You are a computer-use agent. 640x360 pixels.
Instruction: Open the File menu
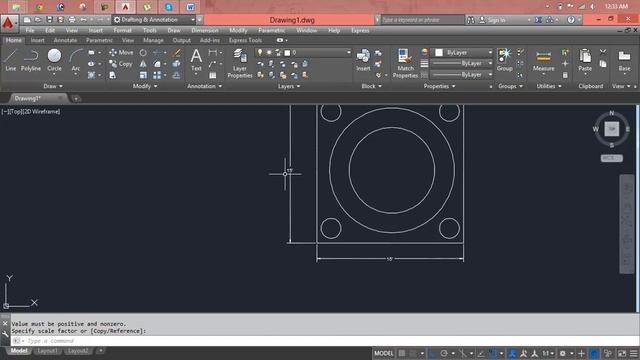[x=30, y=31]
